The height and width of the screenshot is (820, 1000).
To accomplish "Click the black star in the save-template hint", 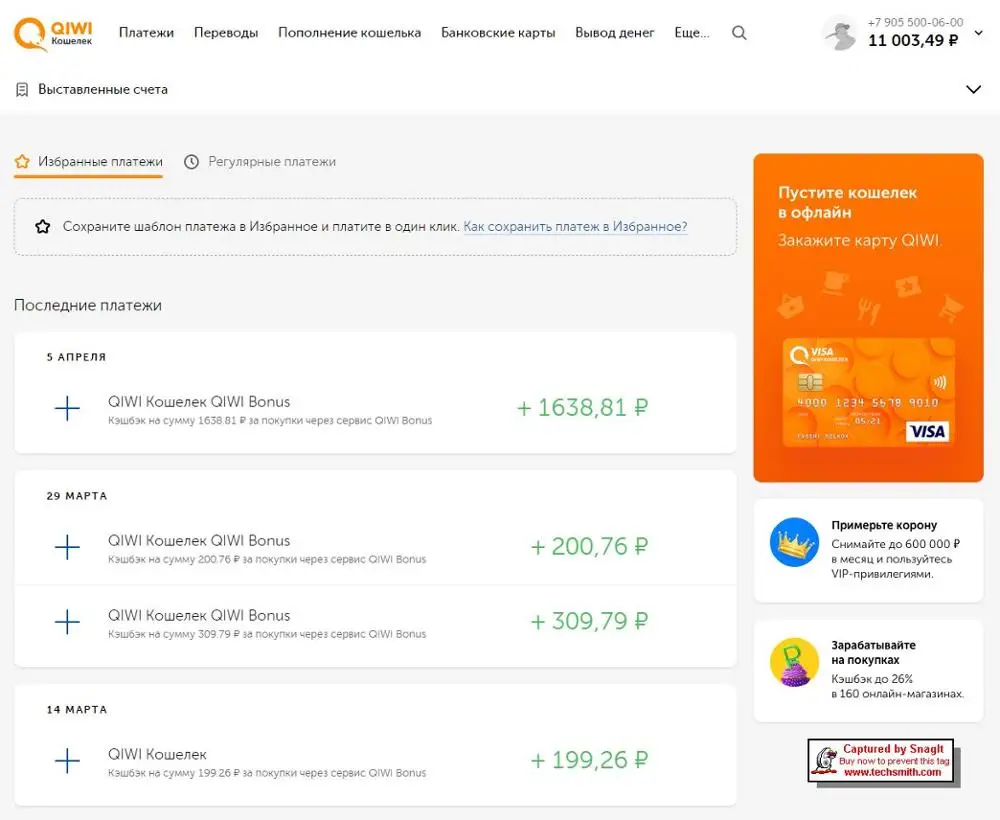I will coord(43,226).
